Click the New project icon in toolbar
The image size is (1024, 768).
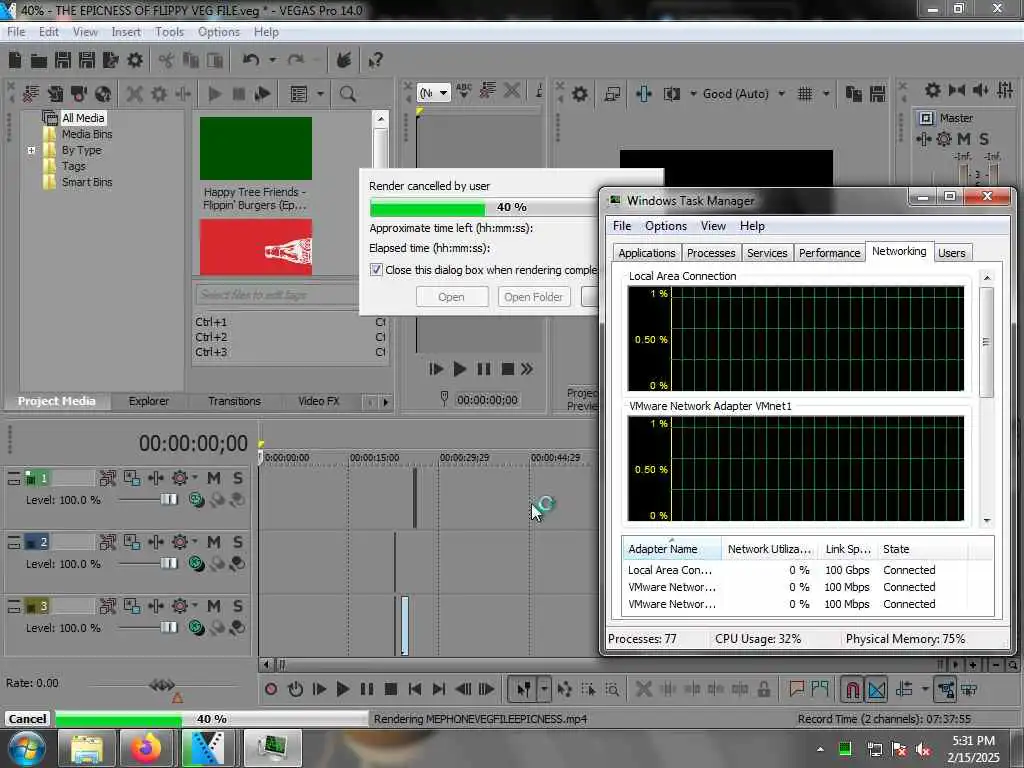[x=15, y=61]
